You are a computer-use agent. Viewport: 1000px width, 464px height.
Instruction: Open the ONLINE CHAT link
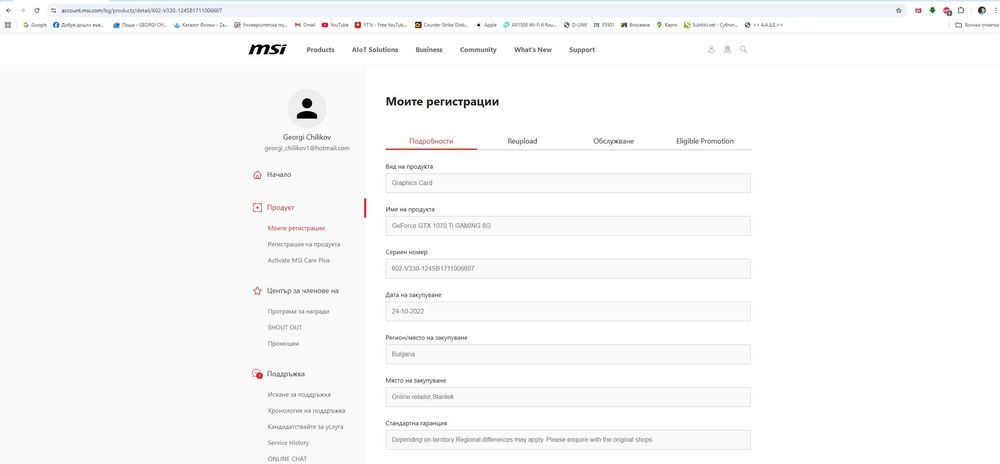click(288, 459)
